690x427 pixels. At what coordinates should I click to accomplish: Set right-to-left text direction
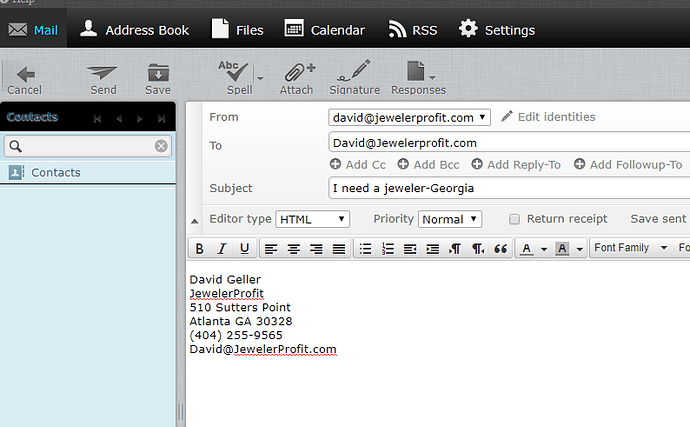point(478,249)
